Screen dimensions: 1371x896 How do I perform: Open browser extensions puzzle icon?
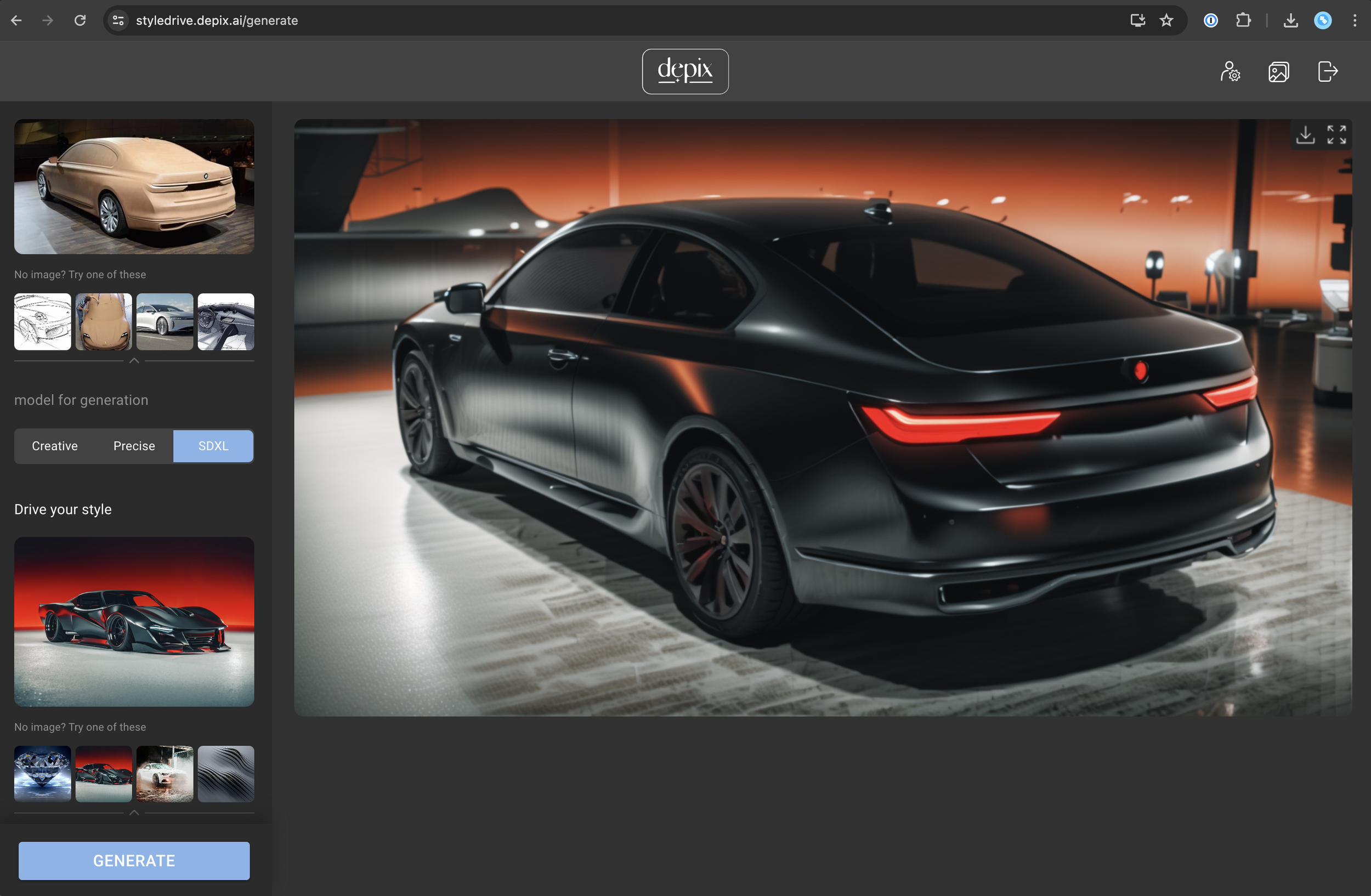click(x=1243, y=21)
